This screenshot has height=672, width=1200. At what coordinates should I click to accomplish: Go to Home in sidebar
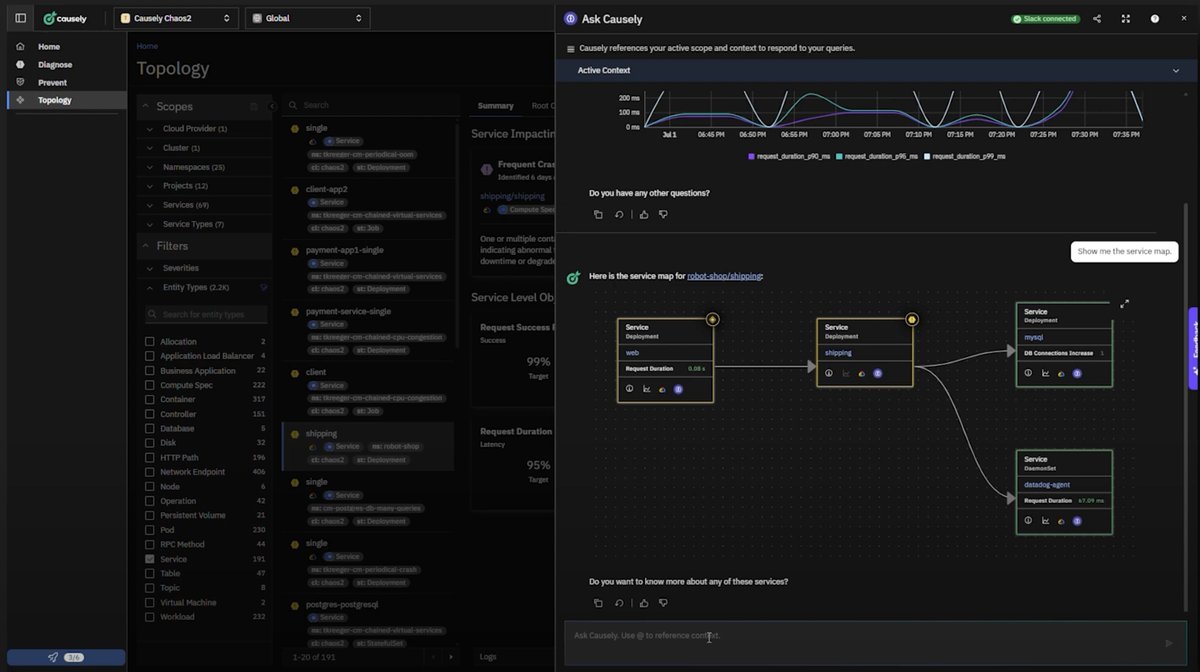[x=49, y=47]
